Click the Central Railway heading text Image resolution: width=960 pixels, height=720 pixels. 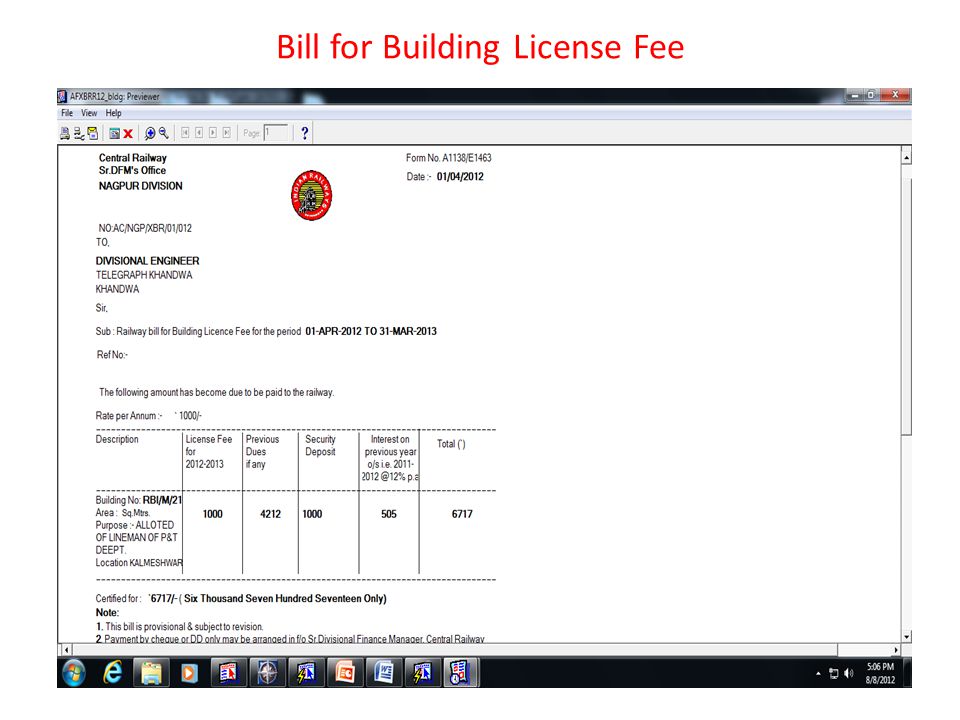(133, 158)
